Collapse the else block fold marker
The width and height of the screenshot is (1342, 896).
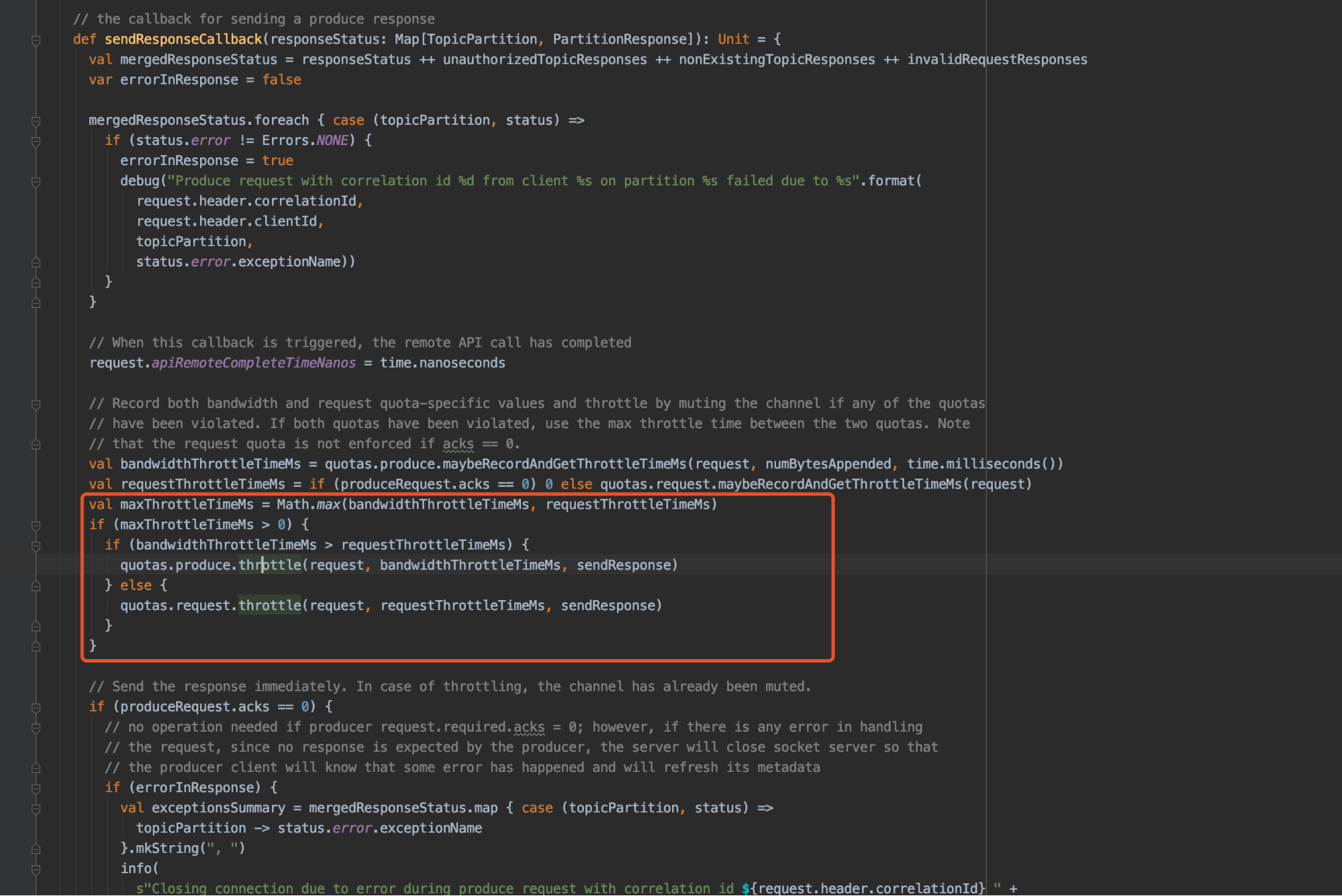coord(36,586)
